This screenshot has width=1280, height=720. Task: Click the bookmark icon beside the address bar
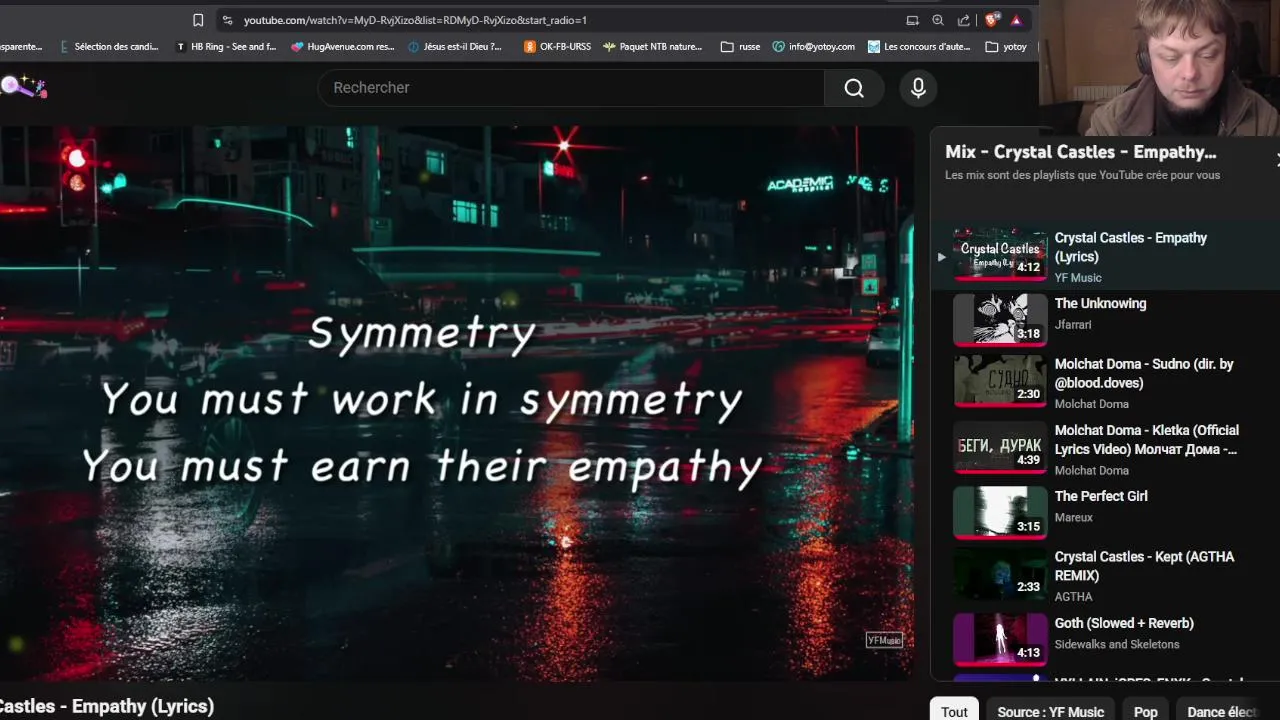coord(198,20)
